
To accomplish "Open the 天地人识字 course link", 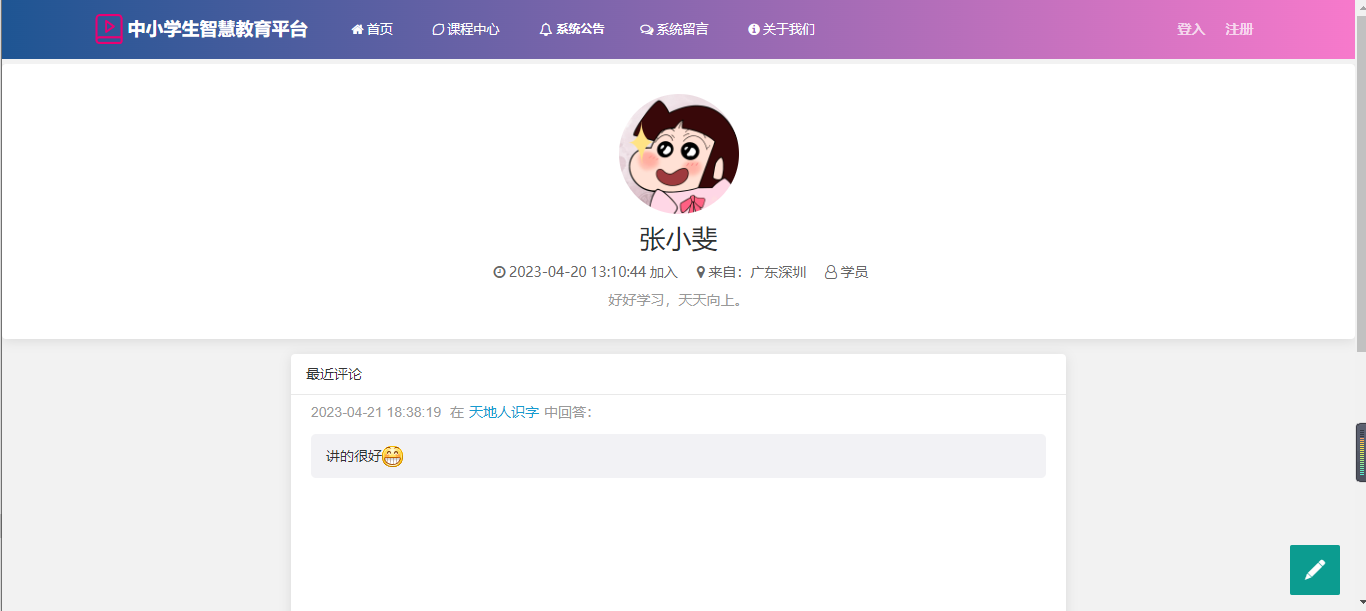I will click(504, 412).
